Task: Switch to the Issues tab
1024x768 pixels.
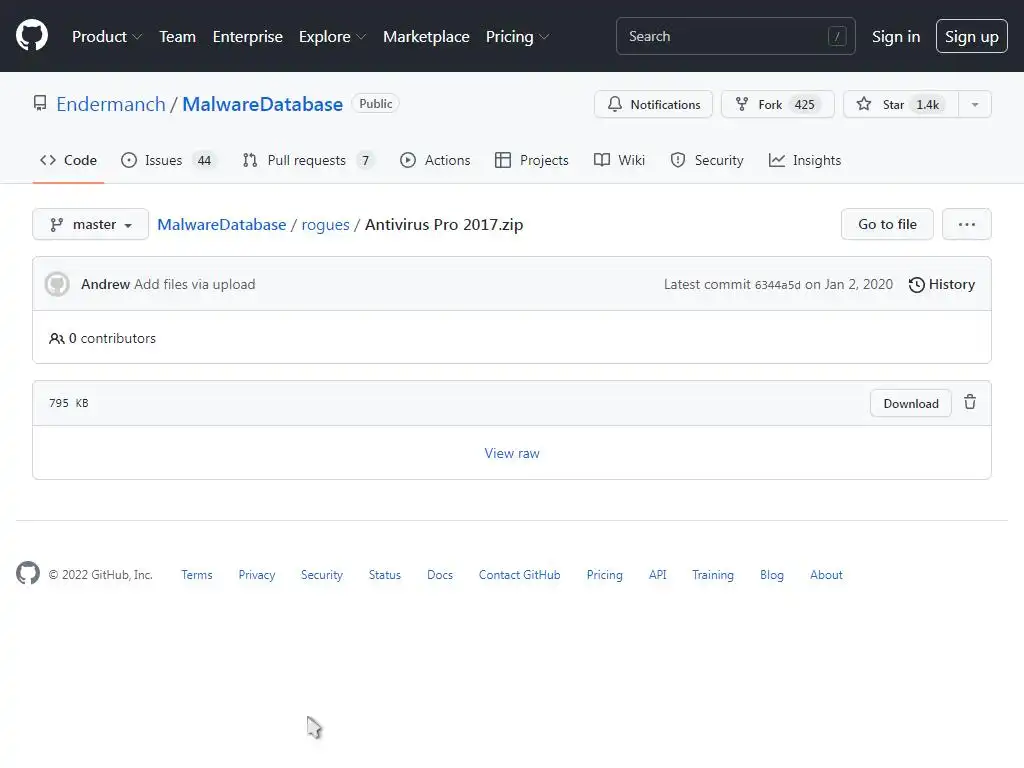Action: click(x=167, y=160)
